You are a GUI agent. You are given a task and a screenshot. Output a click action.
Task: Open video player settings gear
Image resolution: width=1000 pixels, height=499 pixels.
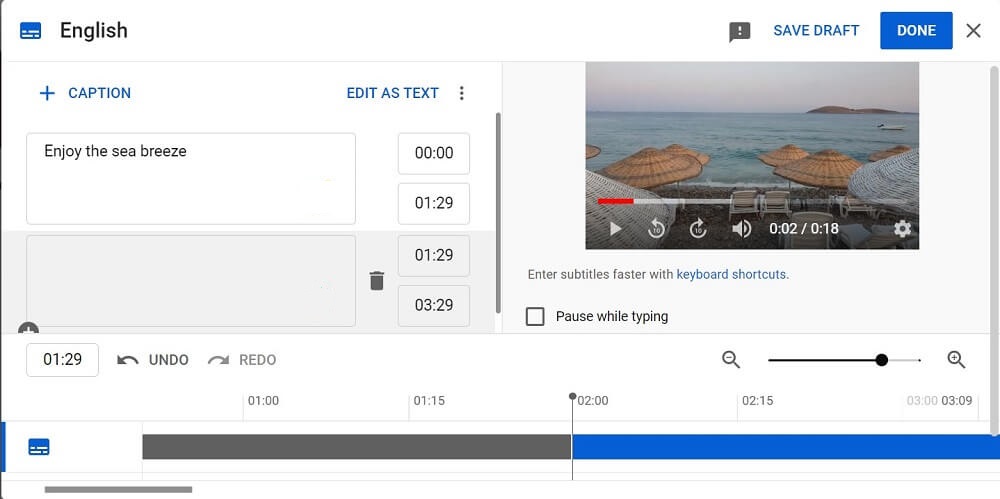[x=902, y=229]
